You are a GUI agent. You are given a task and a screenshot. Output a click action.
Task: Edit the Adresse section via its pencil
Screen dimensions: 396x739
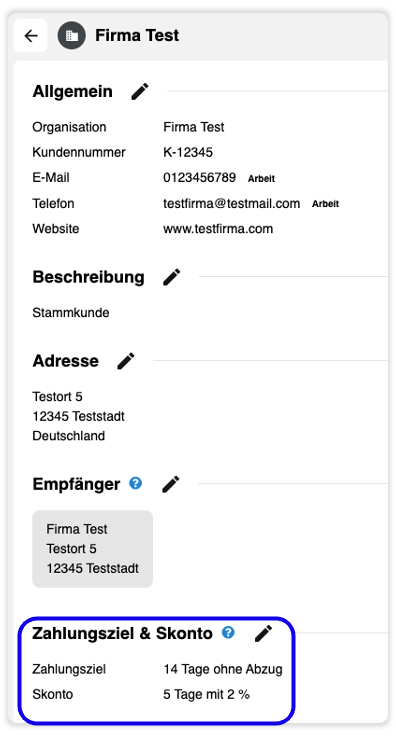pos(126,361)
